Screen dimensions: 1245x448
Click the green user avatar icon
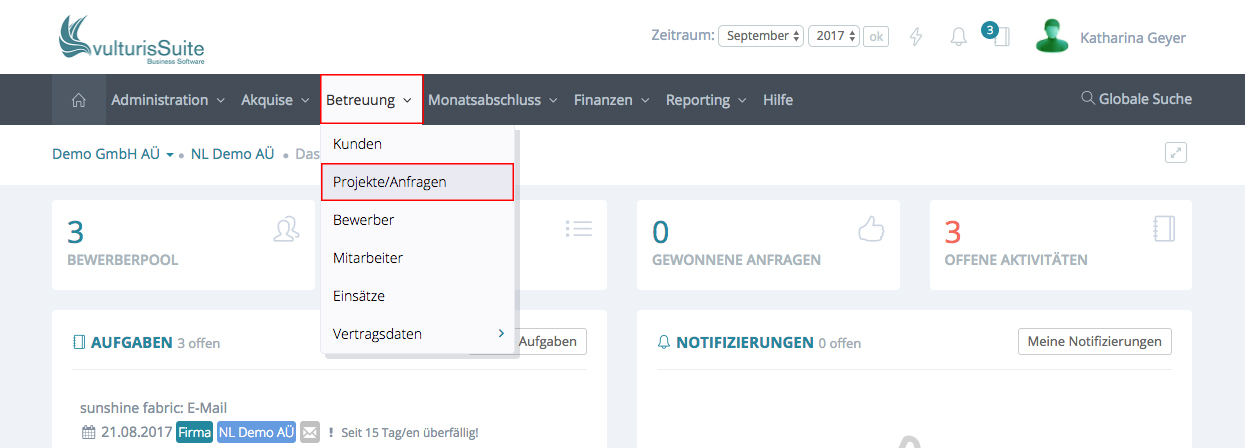[x=1051, y=37]
